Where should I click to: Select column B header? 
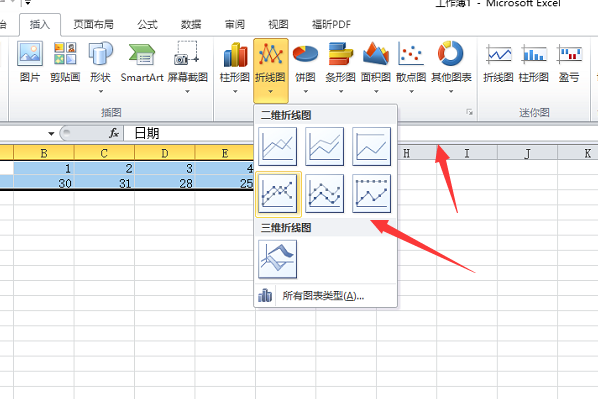click(x=44, y=153)
